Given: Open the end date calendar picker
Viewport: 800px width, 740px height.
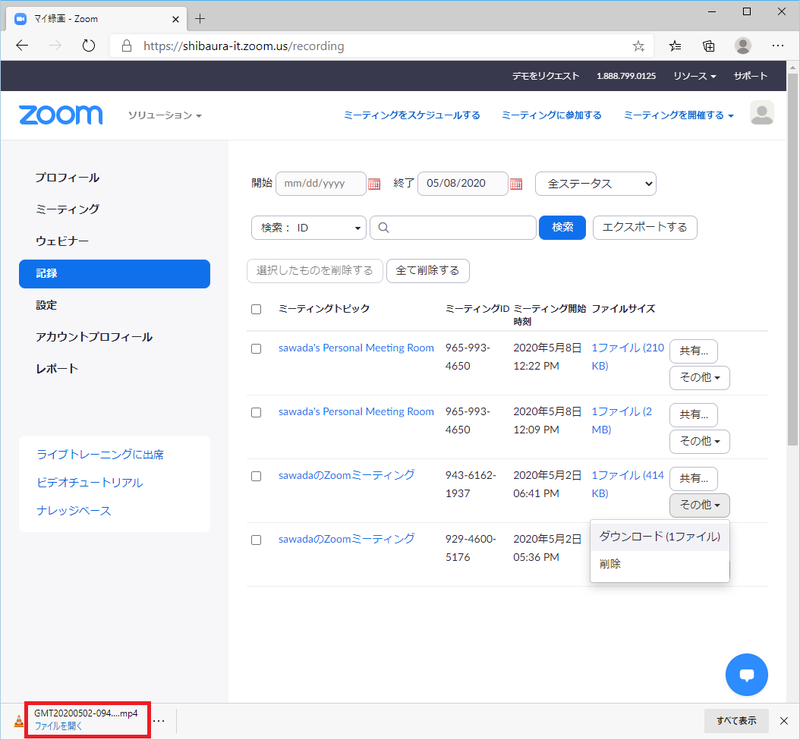Looking at the screenshot, I should click(516, 184).
